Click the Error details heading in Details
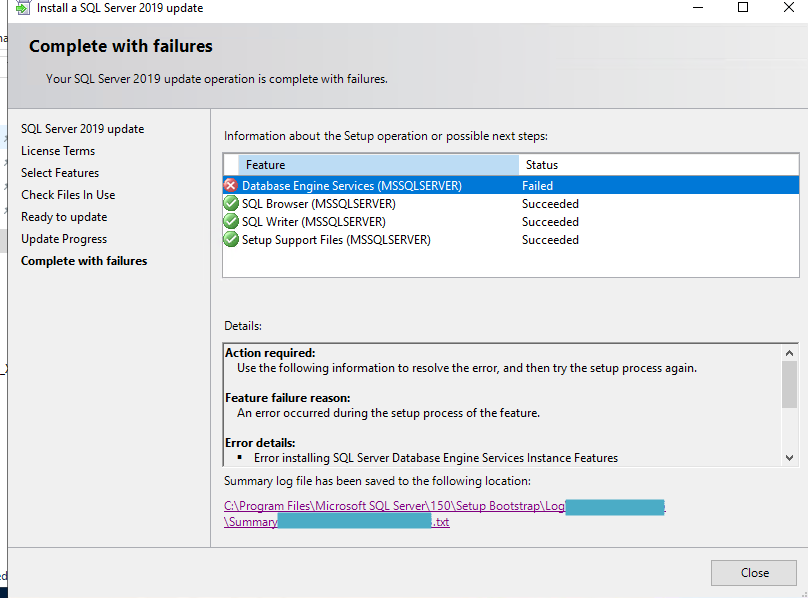This screenshot has width=808, height=598. 260,443
